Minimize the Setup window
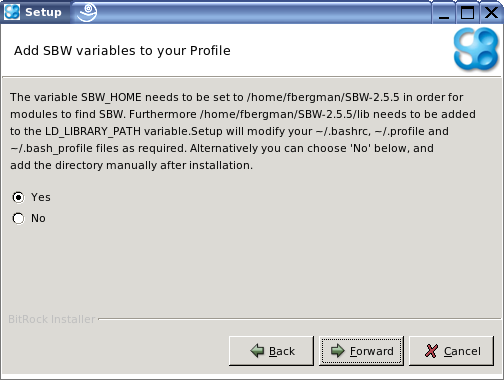Viewport: 504px width, 380px height. pos(444,13)
